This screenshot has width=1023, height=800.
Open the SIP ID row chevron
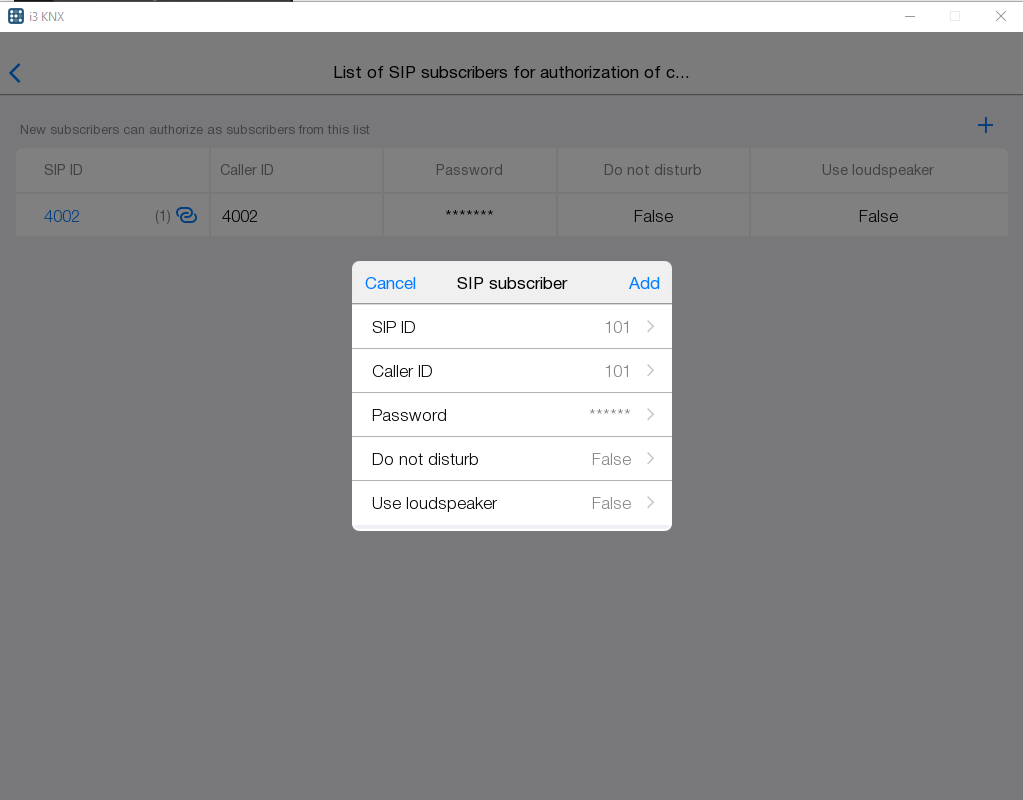tap(650, 327)
